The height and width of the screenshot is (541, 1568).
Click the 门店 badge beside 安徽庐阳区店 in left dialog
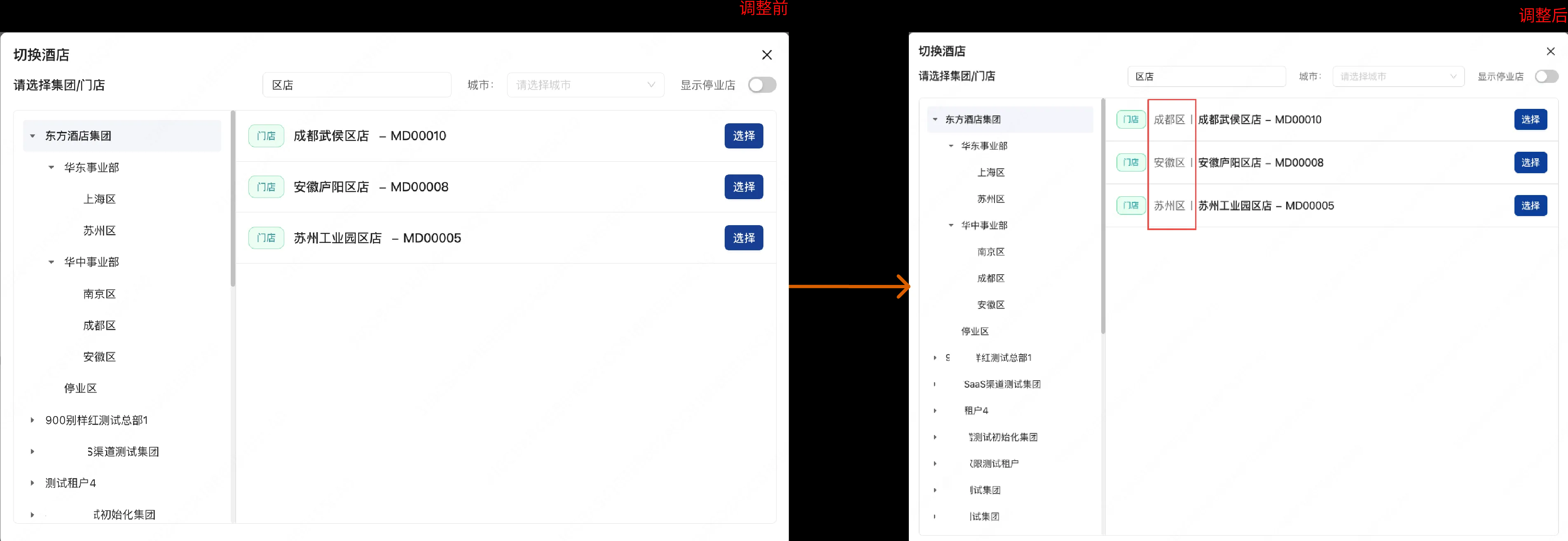click(266, 186)
